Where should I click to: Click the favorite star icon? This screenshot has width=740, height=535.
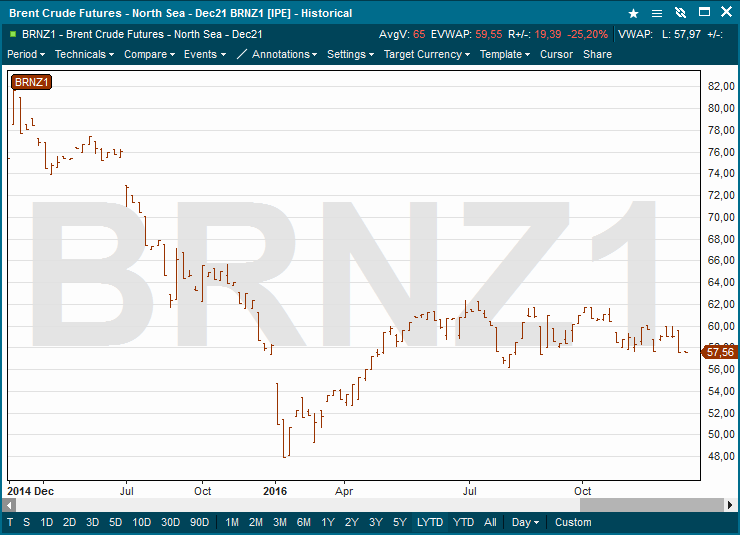click(633, 13)
